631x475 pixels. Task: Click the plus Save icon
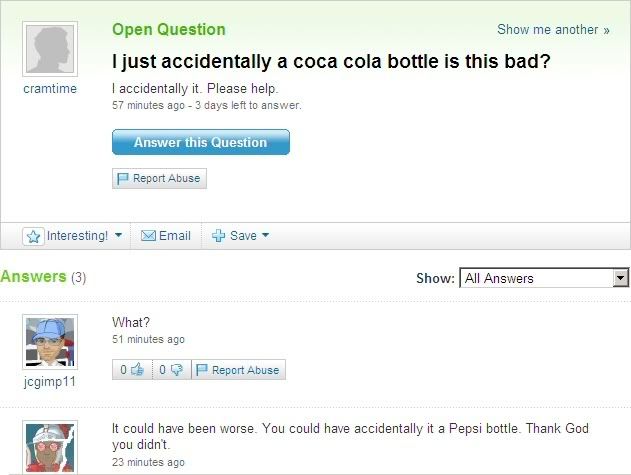pos(219,236)
